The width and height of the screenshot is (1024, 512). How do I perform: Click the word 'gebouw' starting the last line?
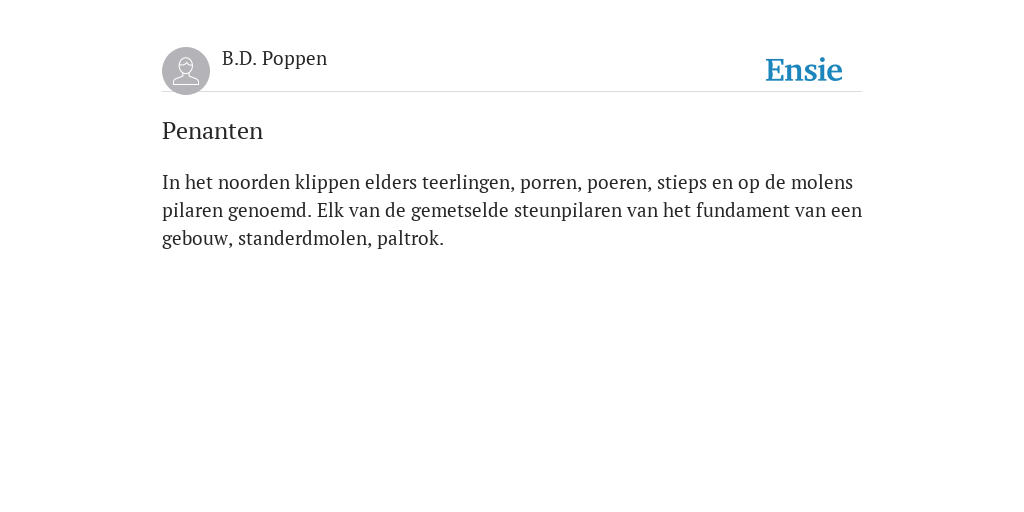click(x=195, y=239)
